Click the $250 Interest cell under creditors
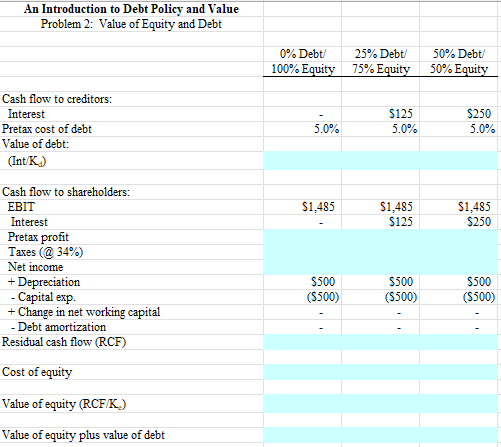 tap(479, 114)
